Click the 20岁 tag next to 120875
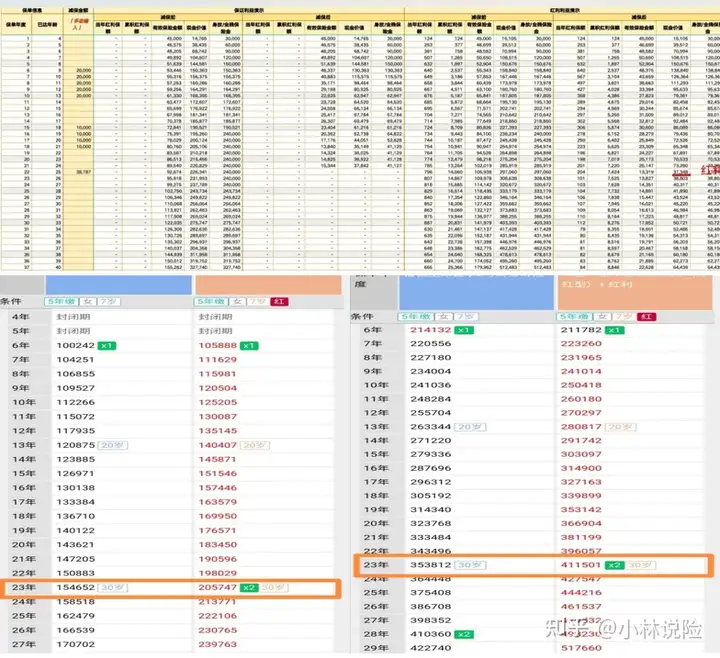This screenshot has width=720, height=658. tap(113, 445)
